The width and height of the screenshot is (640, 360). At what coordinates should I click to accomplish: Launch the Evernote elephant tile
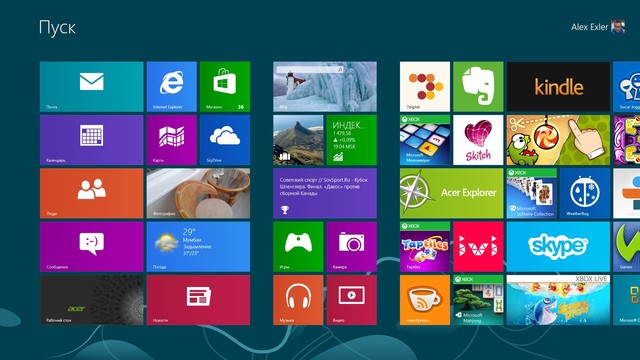[x=478, y=87]
